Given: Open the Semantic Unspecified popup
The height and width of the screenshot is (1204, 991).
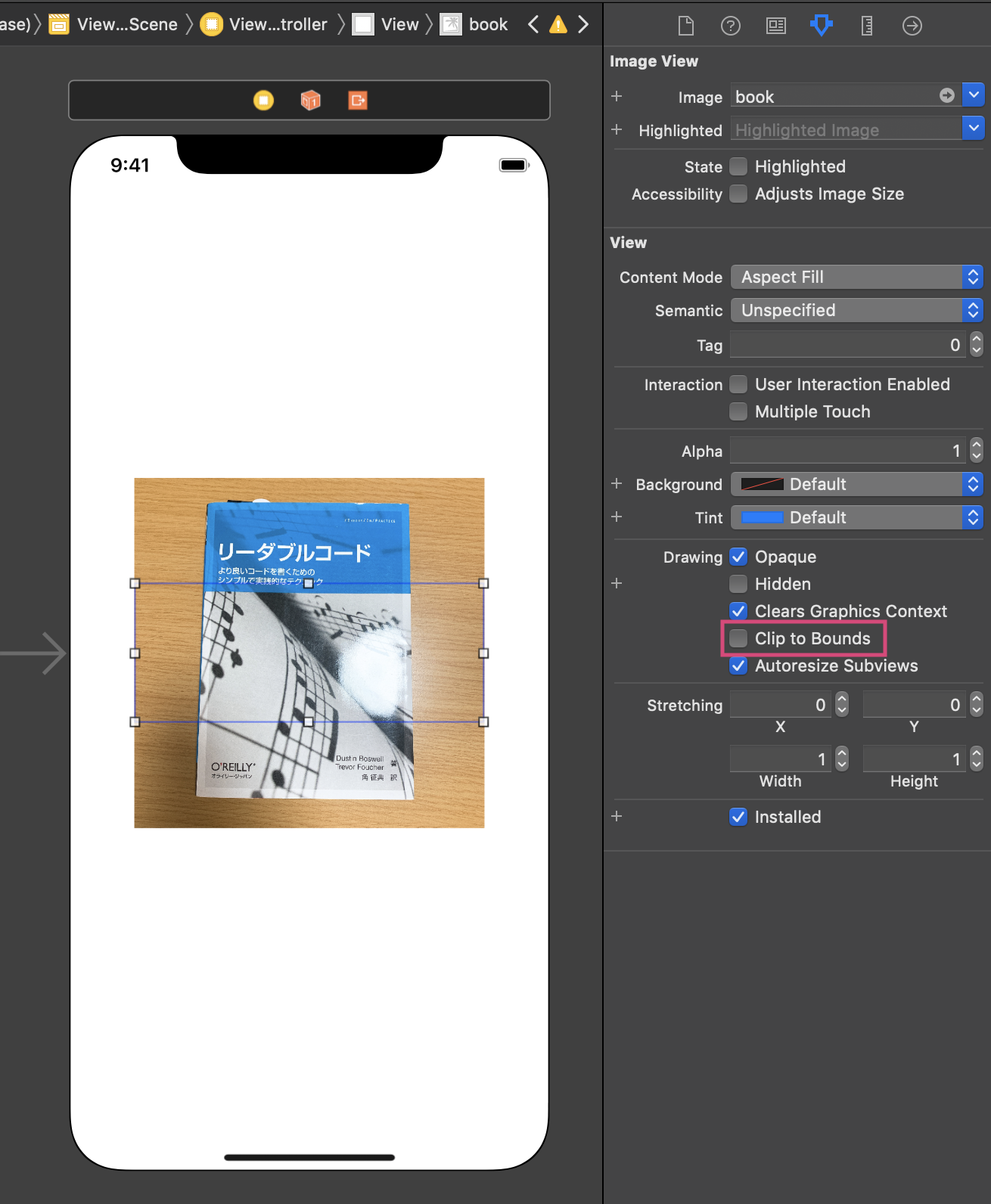Looking at the screenshot, I should [x=857, y=310].
